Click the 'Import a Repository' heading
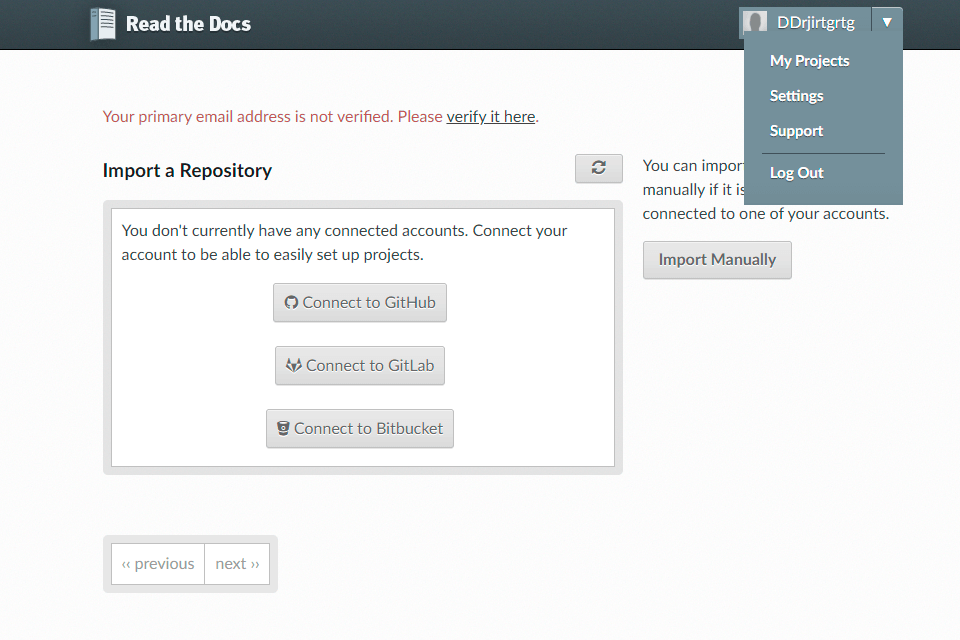 pos(187,170)
